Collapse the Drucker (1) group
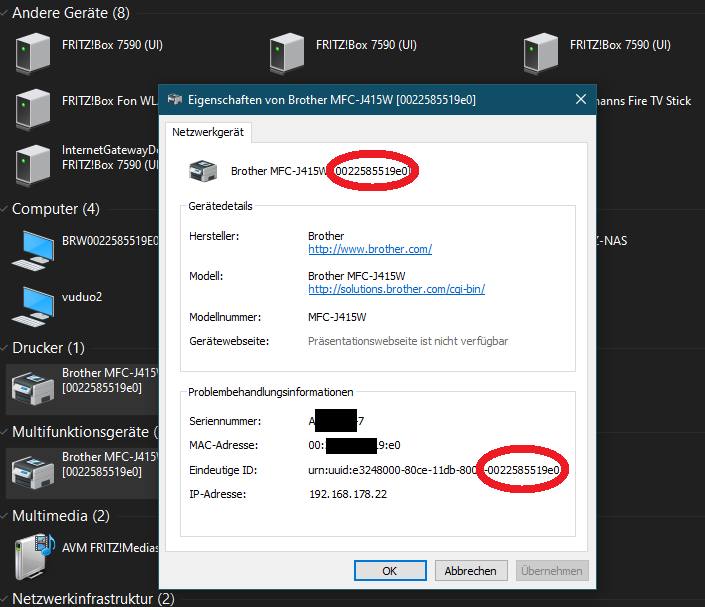Viewport: 705px width, 607px height. coord(4,348)
